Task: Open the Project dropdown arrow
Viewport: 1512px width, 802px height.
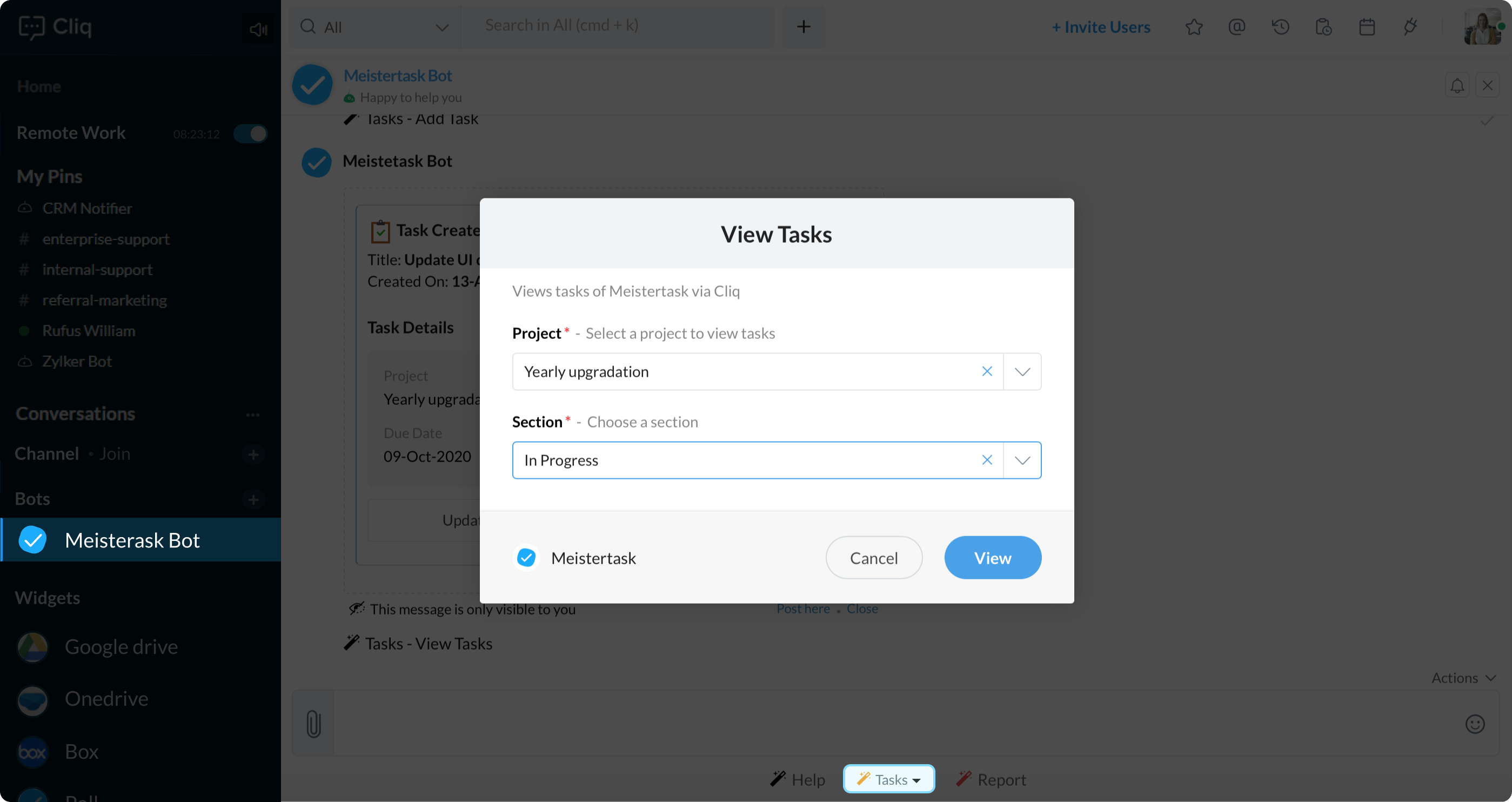Action: point(1022,371)
